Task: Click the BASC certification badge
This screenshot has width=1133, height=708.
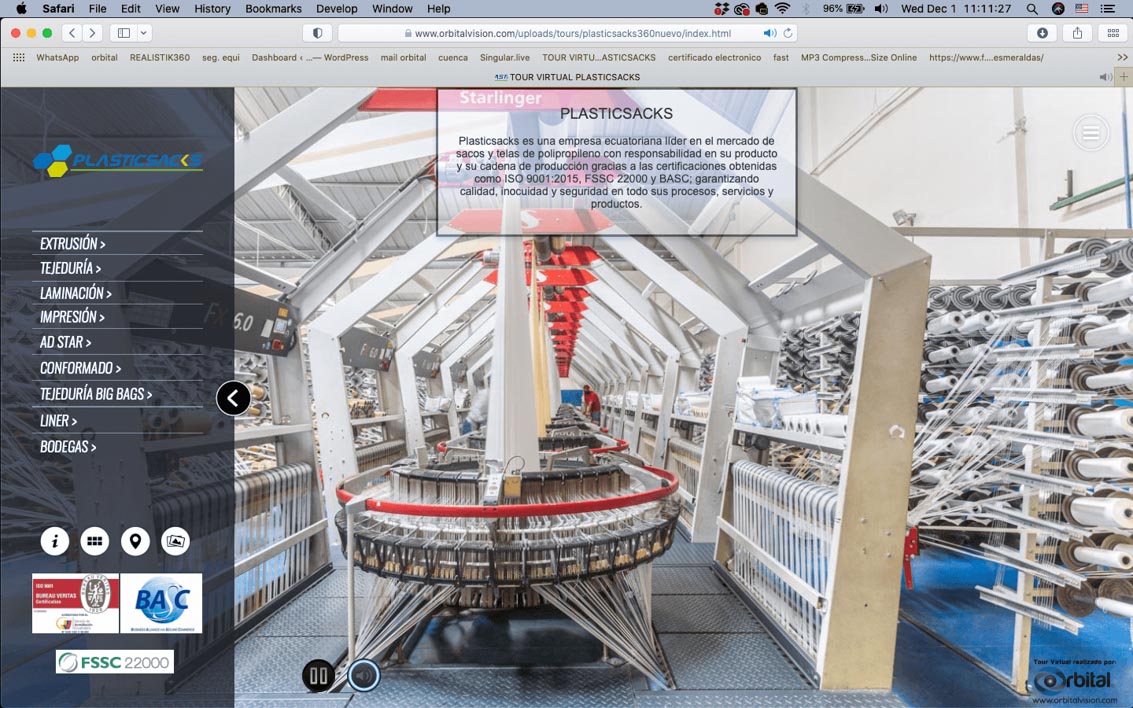Action: 161,603
